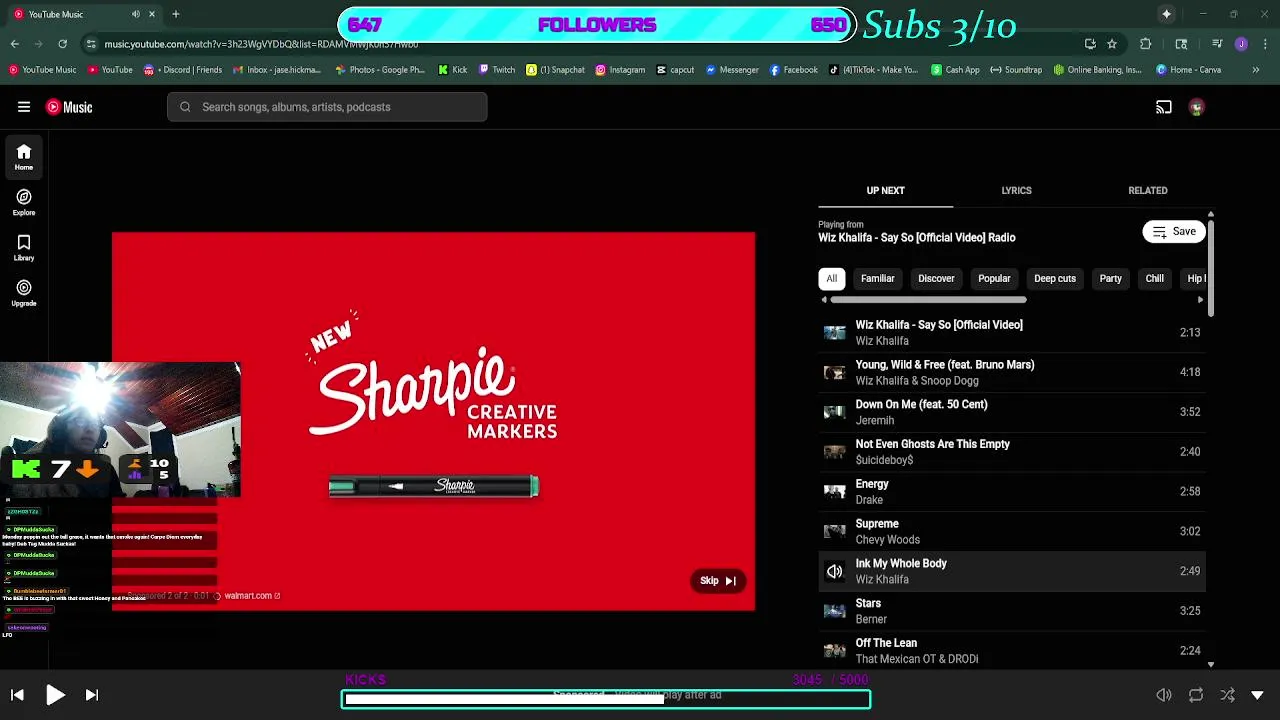
Task: Open the Messenger bookmark
Action: click(x=732, y=70)
